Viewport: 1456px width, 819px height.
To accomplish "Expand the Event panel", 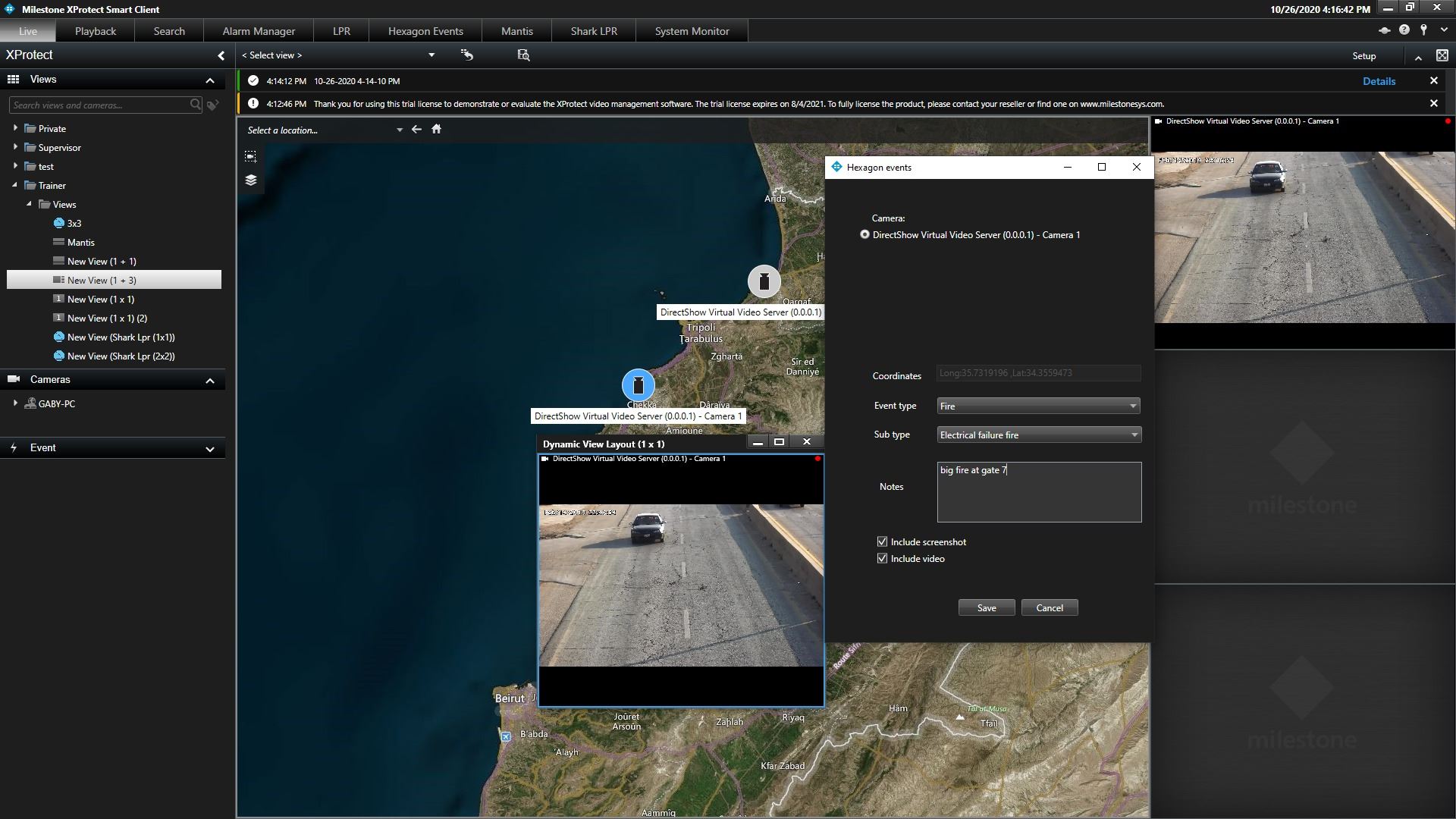I will pyautogui.click(x=210, y=449).
